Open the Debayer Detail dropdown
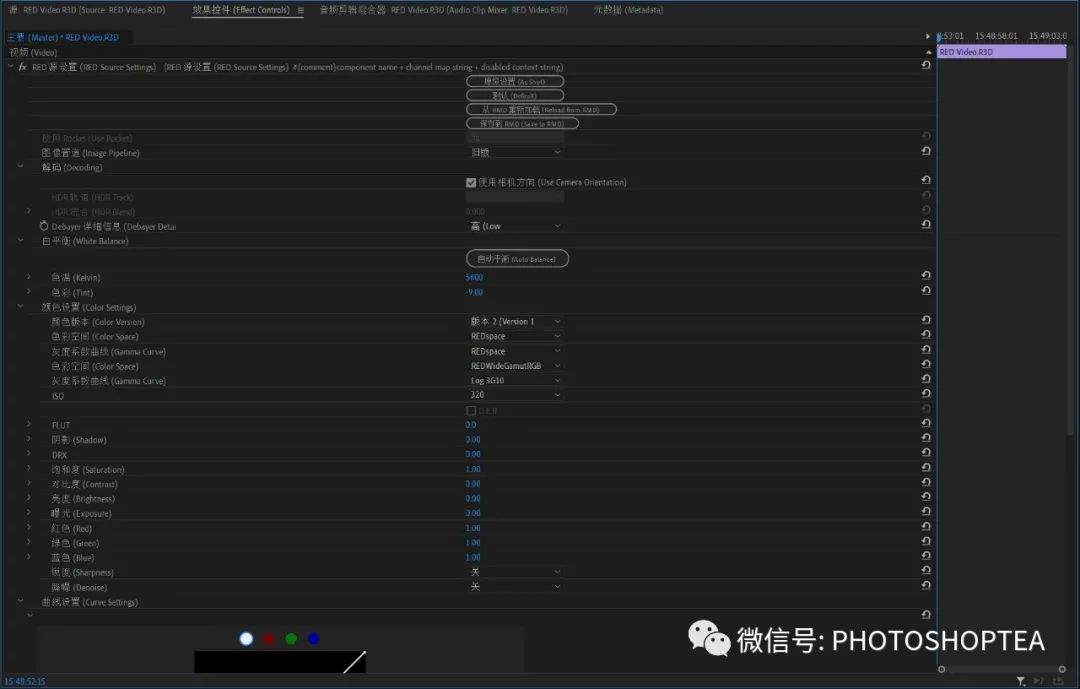Image resolution: width=1080 pixels, height=689 pixels. coord(515,226)
